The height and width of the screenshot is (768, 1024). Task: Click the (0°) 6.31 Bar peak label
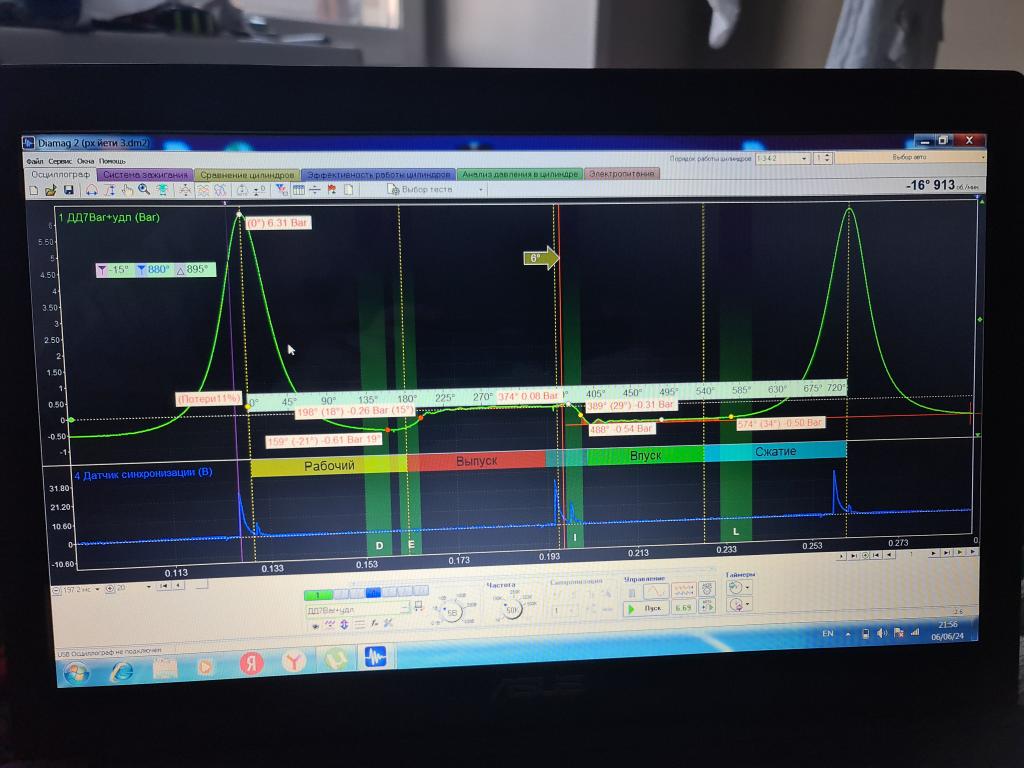278,223
